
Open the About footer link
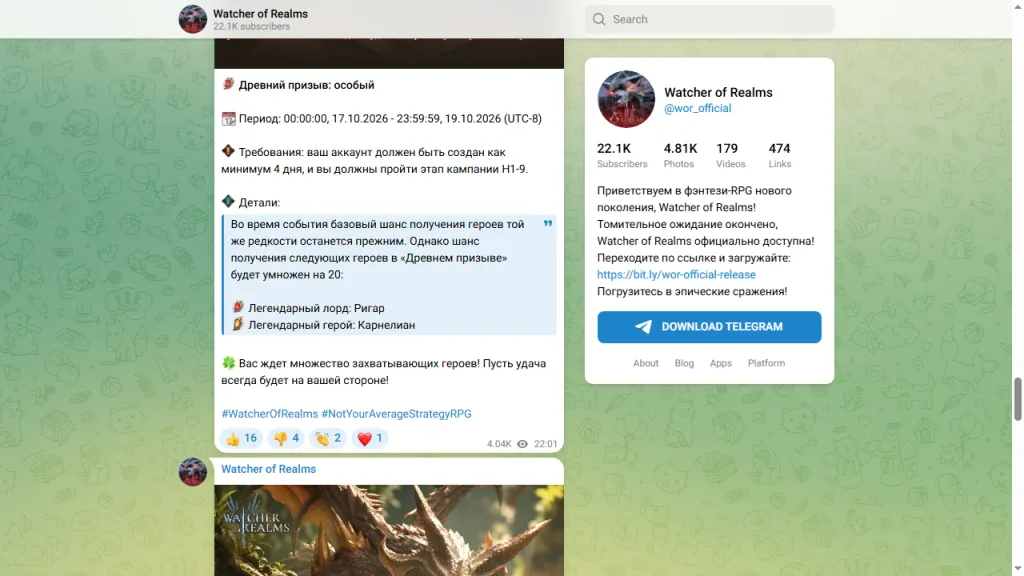(645, 363)
